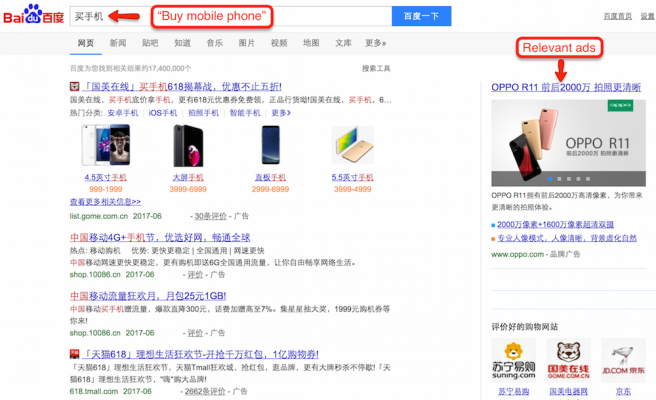Expand the 更多» tab menu
The image size is (656, 400).
[x=376, y=43]
